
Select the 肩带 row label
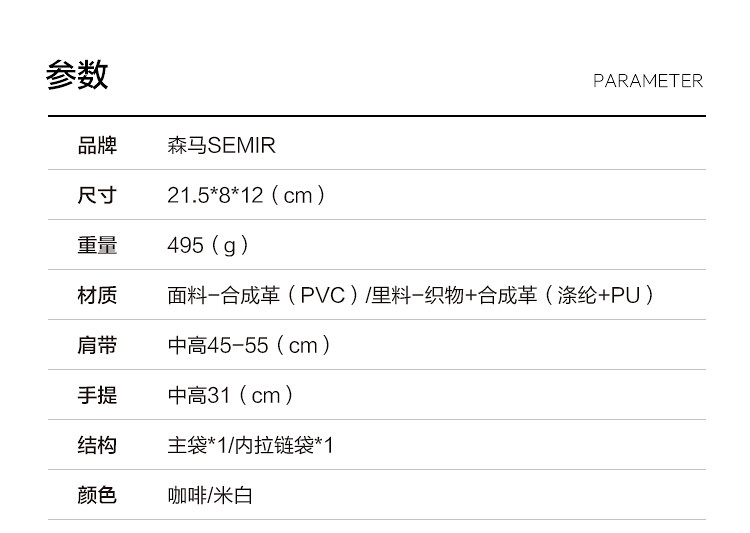97,345
